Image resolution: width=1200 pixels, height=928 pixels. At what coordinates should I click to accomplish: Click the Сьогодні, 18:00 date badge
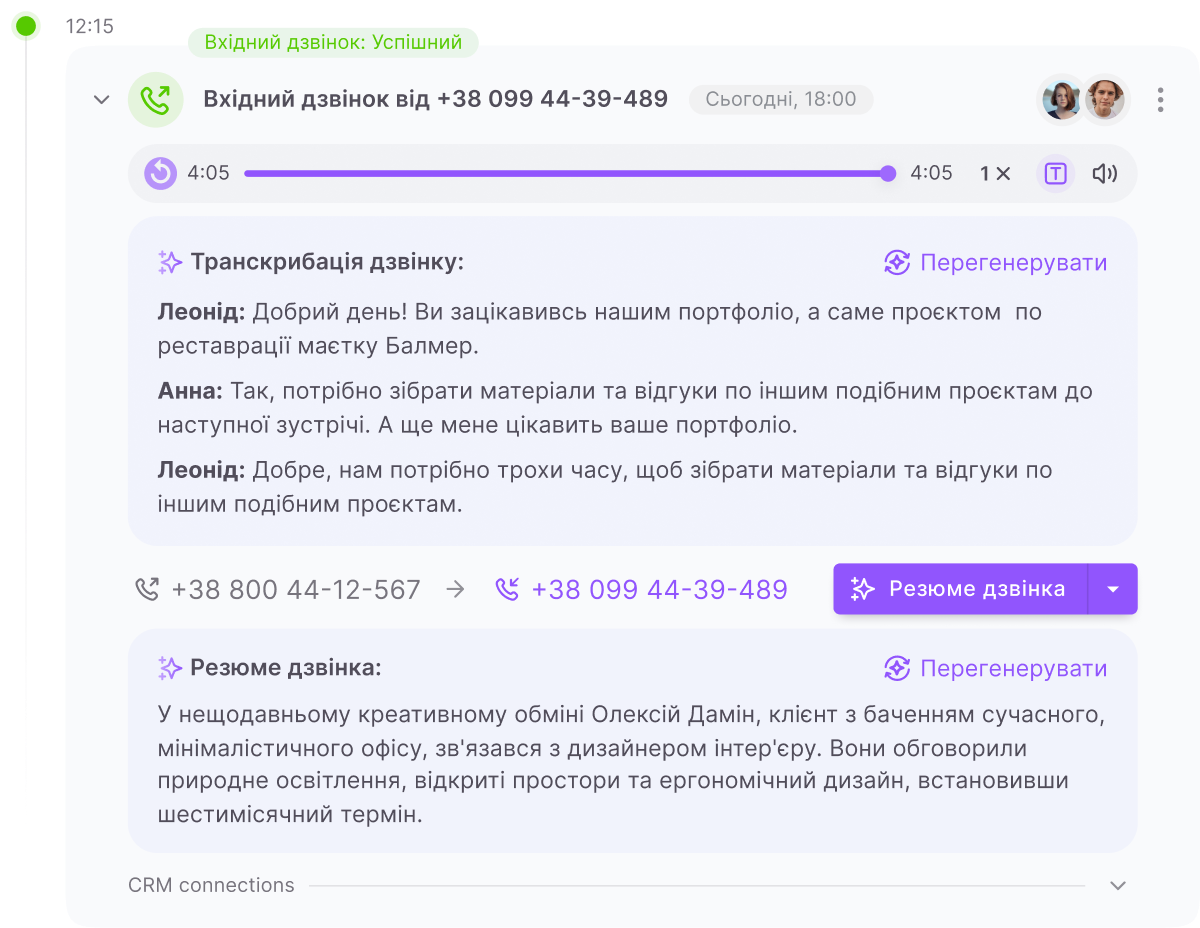click(x=780, y=100)
